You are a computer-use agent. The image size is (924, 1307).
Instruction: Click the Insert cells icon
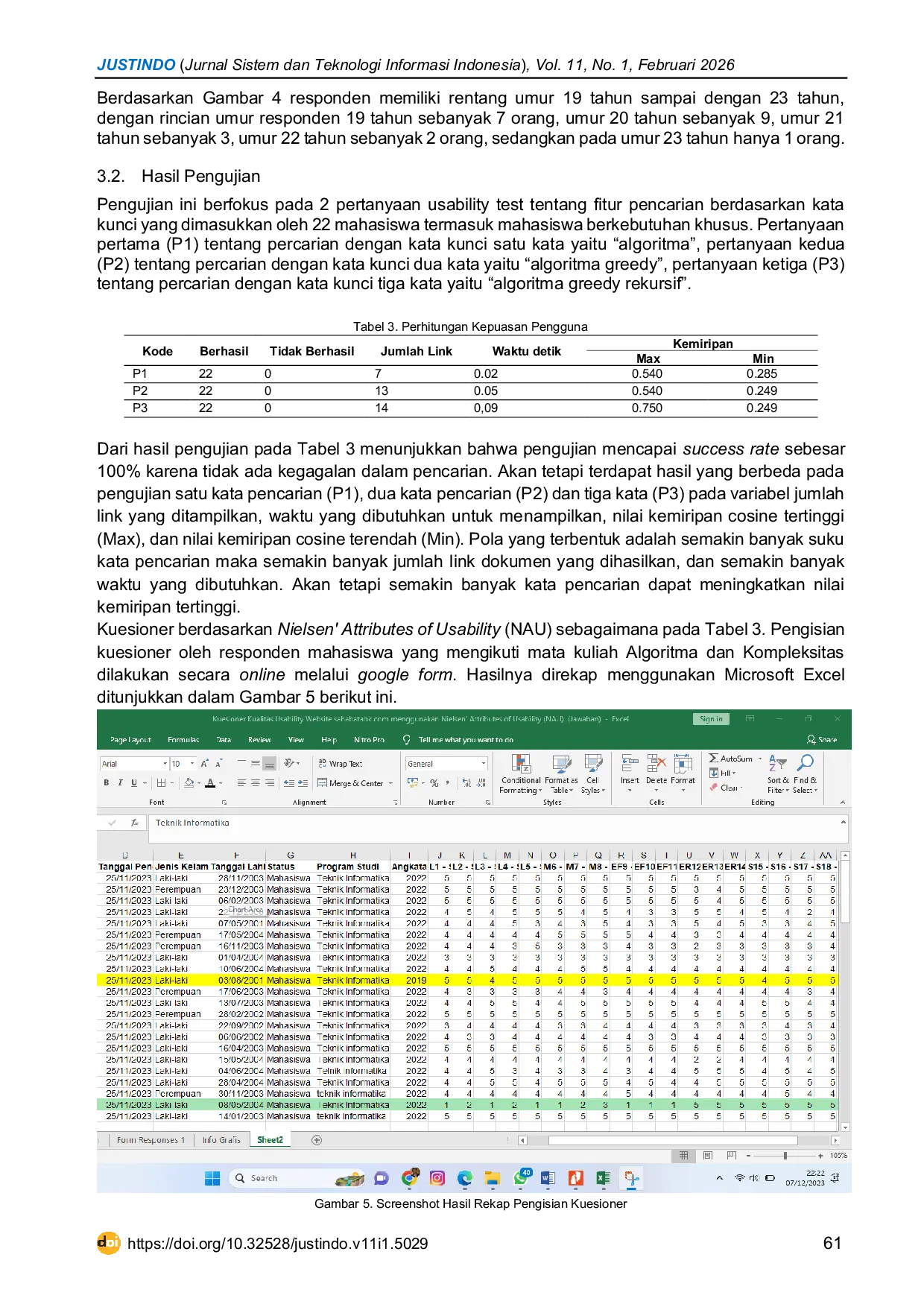630,764
